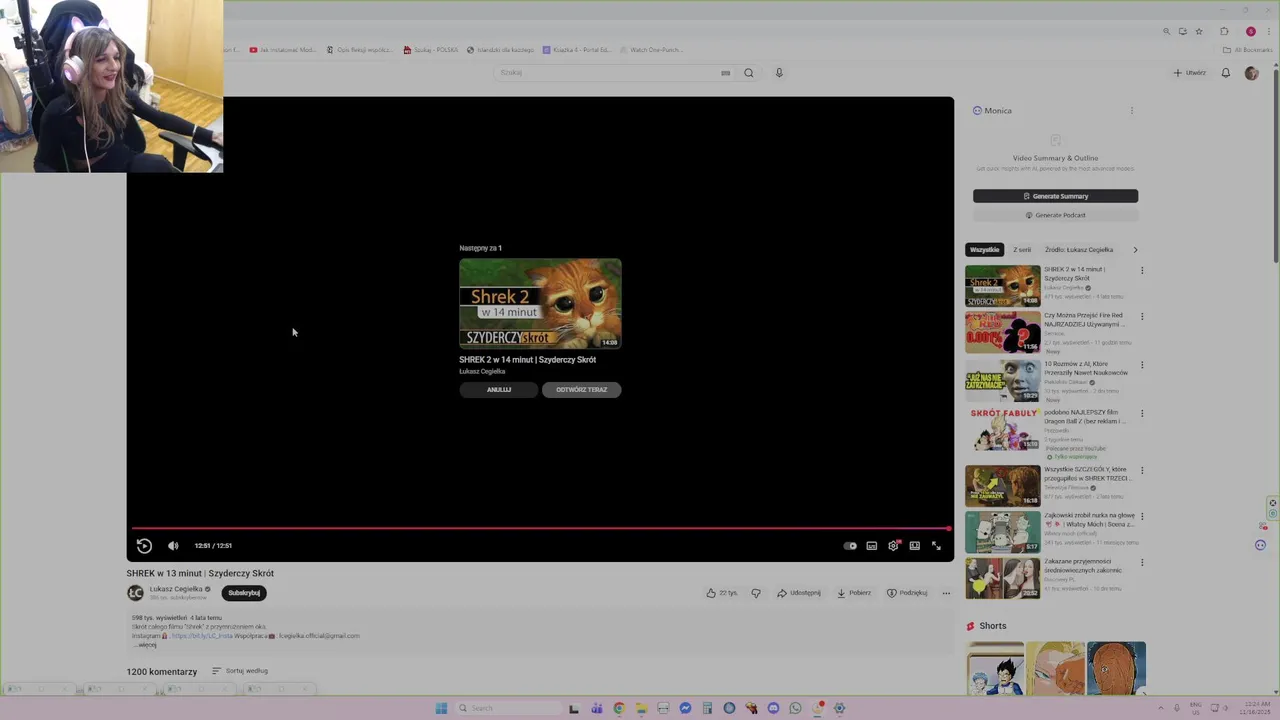Expand description with ...więcej

point(145,645)
